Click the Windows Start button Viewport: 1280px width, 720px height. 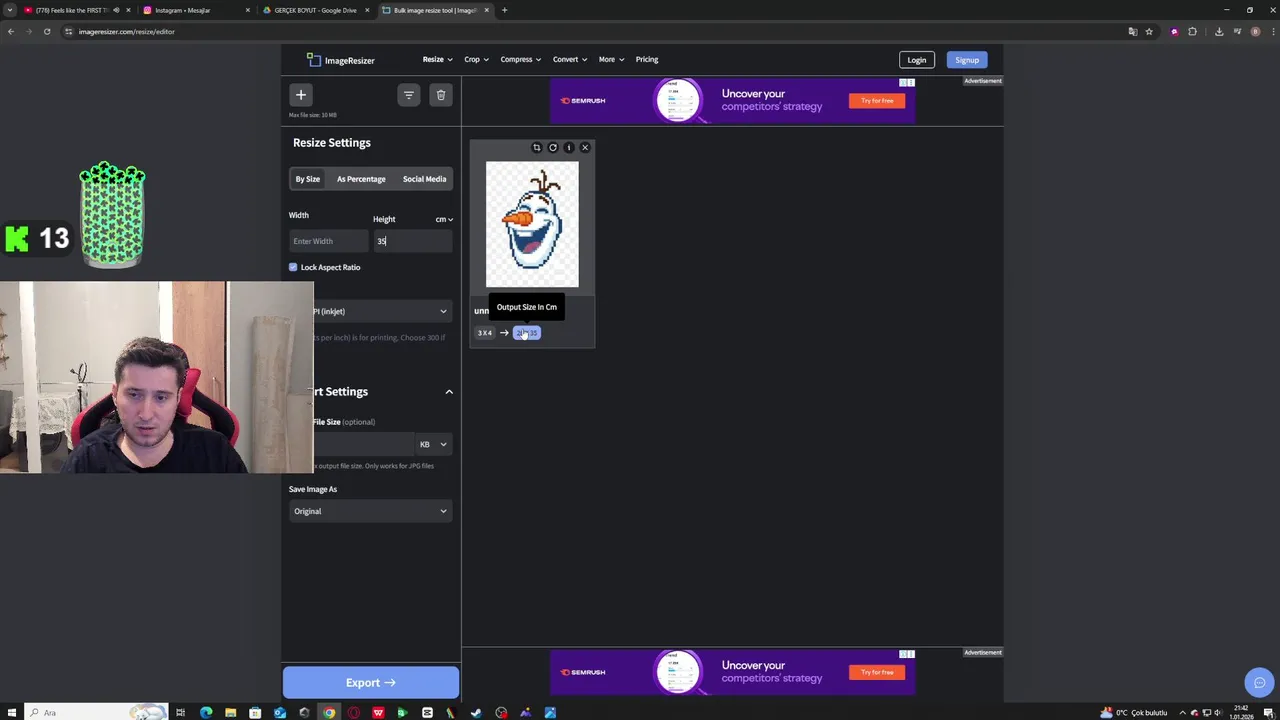click(x=12, y=713)
